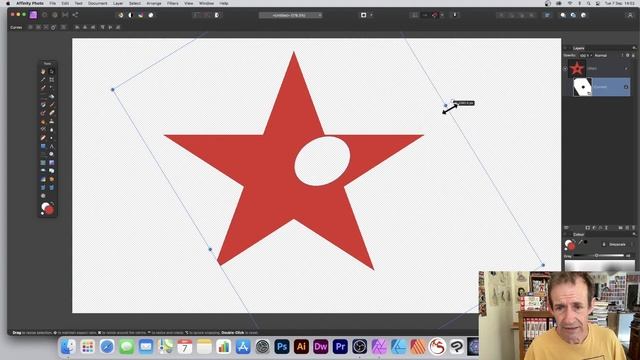Select the Rectangle shape tool
640x360 pixels.
click(43, 146)
